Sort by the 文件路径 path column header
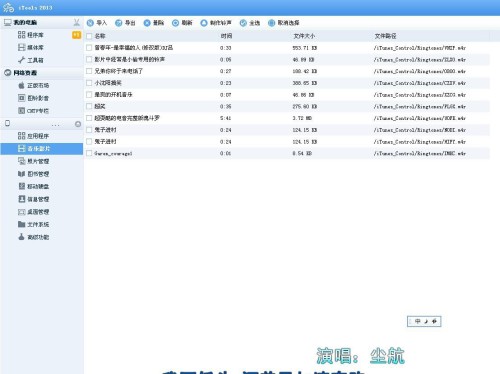The height and width of the screenshot is (374, 500). [x=385, y=36]
